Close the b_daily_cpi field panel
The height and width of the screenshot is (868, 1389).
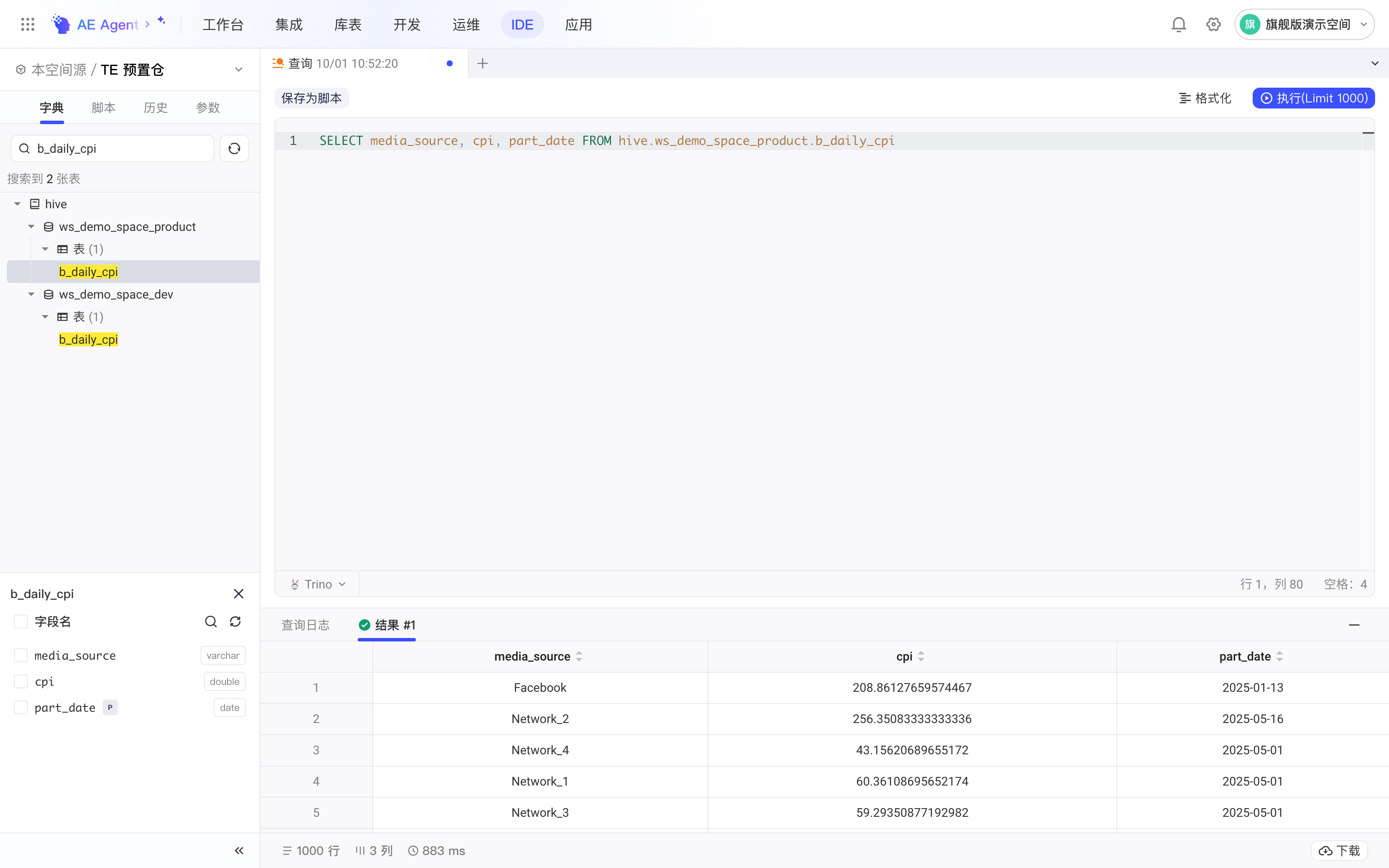click(x=239, y=594)
